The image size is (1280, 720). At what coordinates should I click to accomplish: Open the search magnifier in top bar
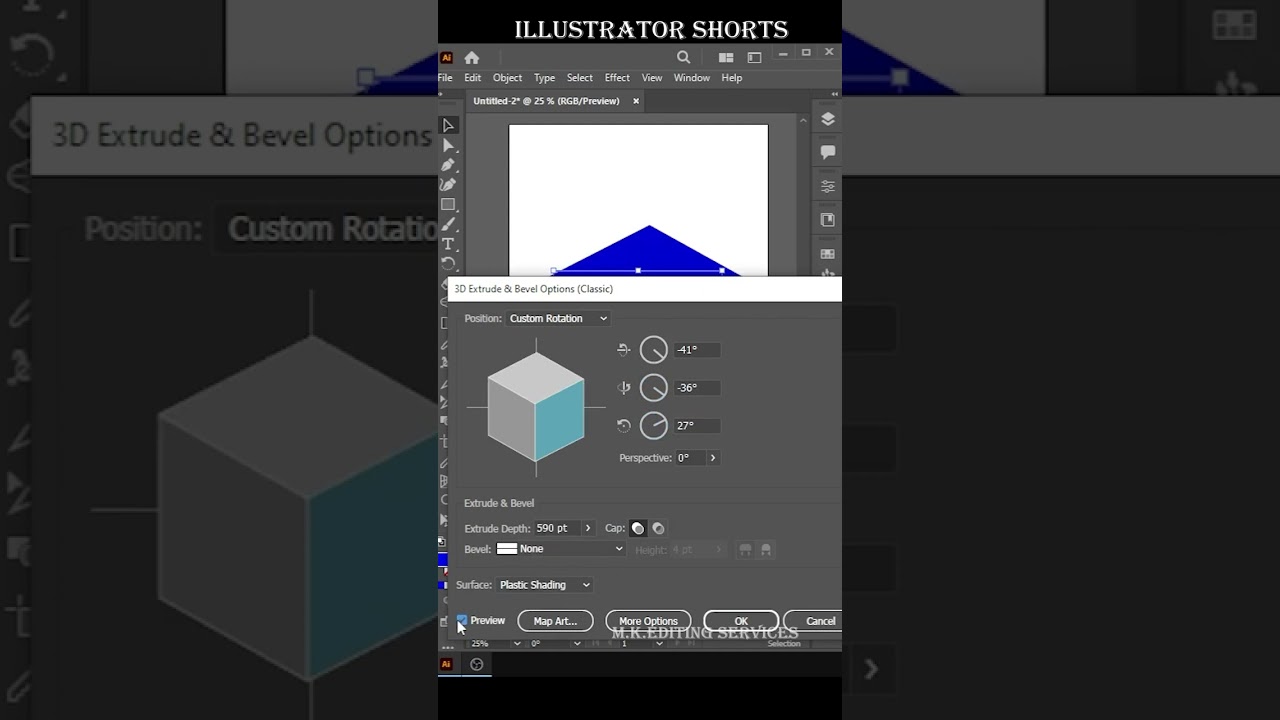[x=684, y=57]
